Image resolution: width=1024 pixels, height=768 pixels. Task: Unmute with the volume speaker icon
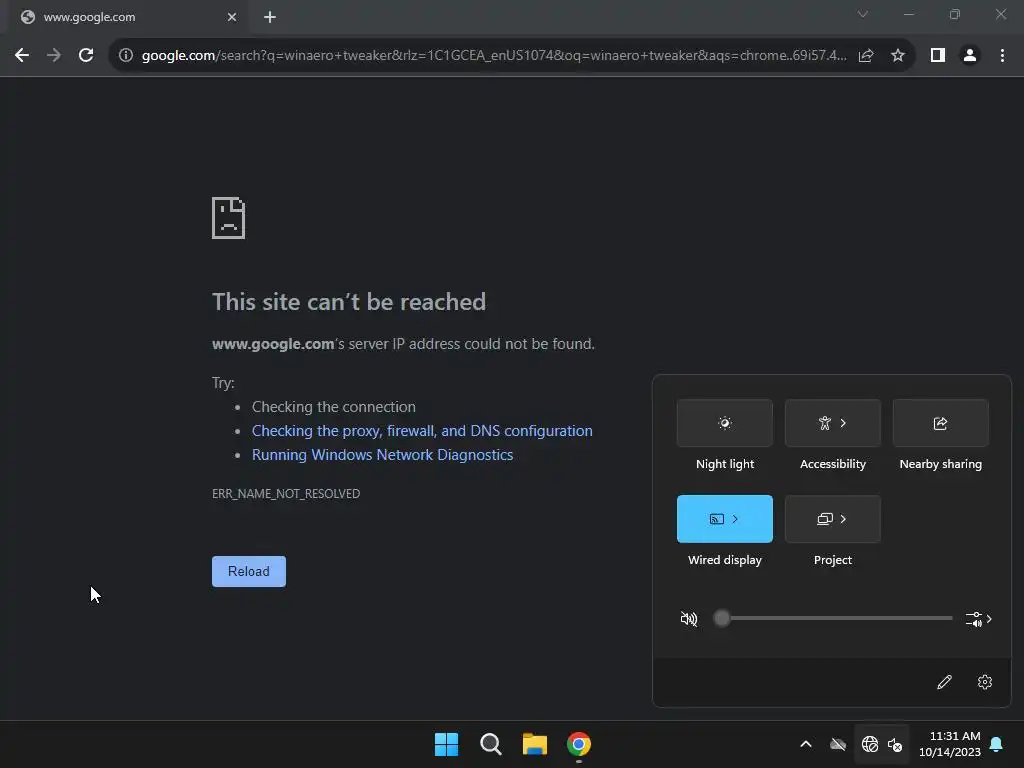pos(689,618)
